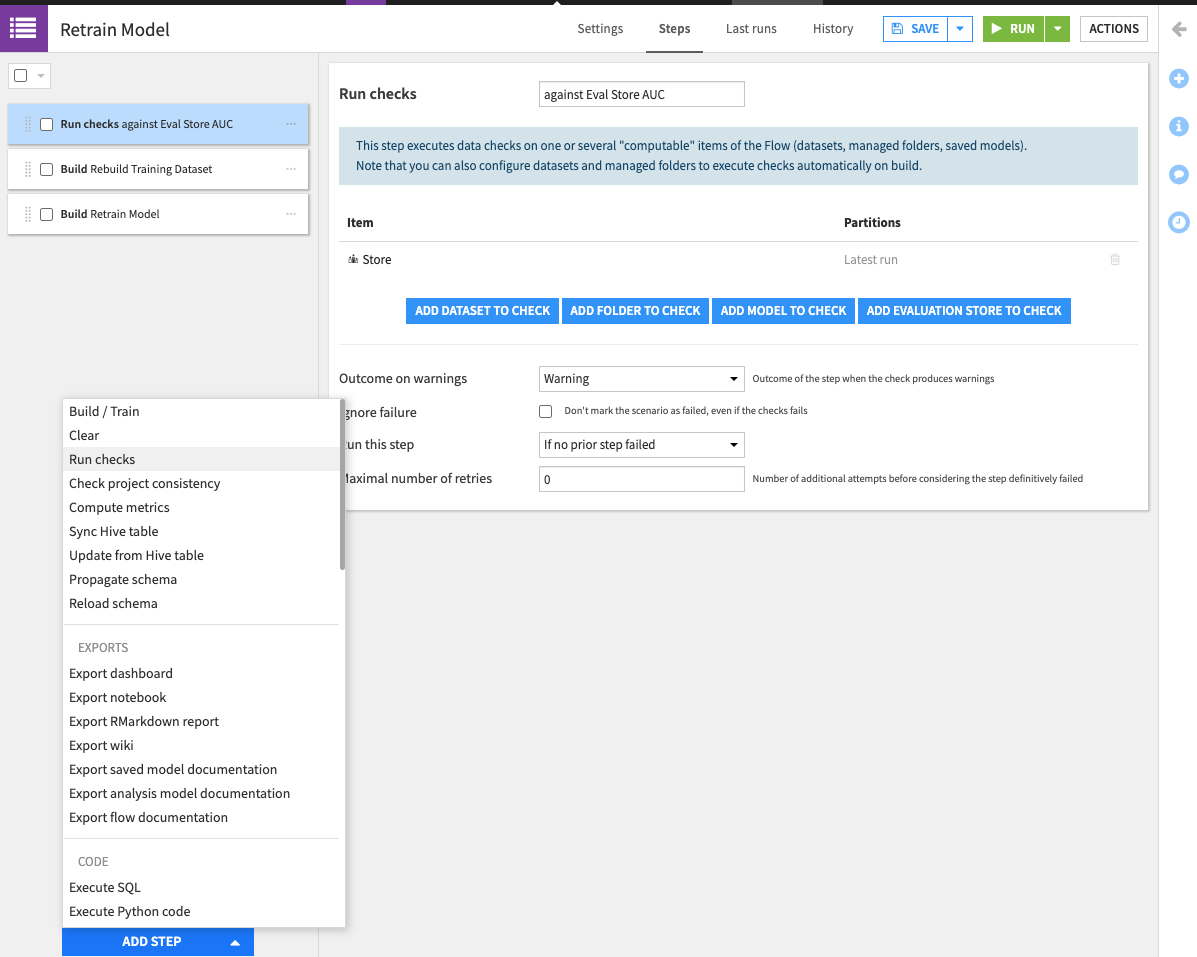Viewport: 1197px width, 957px height.
Task: Click ADD MODEL TO CHECK
Action: (x=783, y=311)
